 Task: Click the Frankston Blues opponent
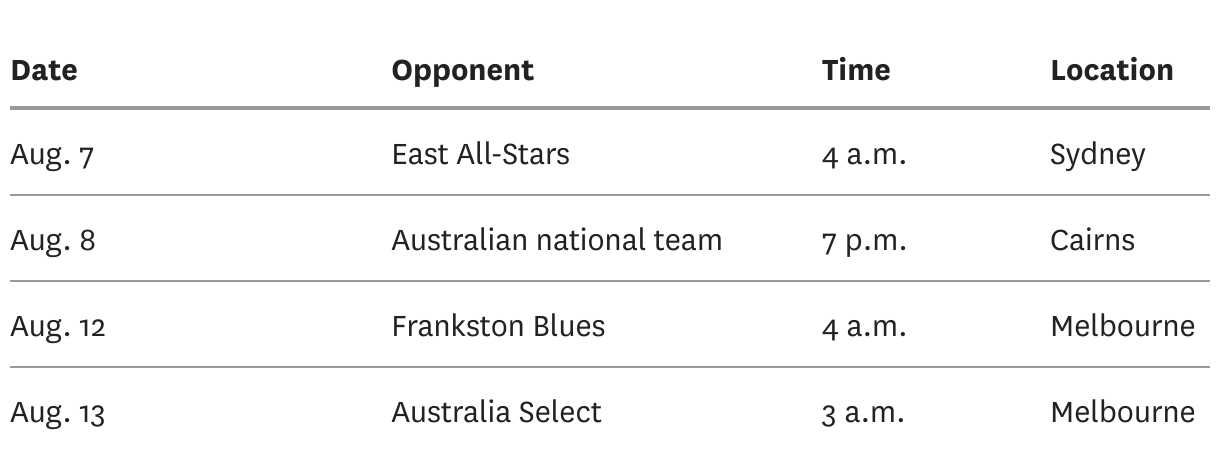(498, 327)
